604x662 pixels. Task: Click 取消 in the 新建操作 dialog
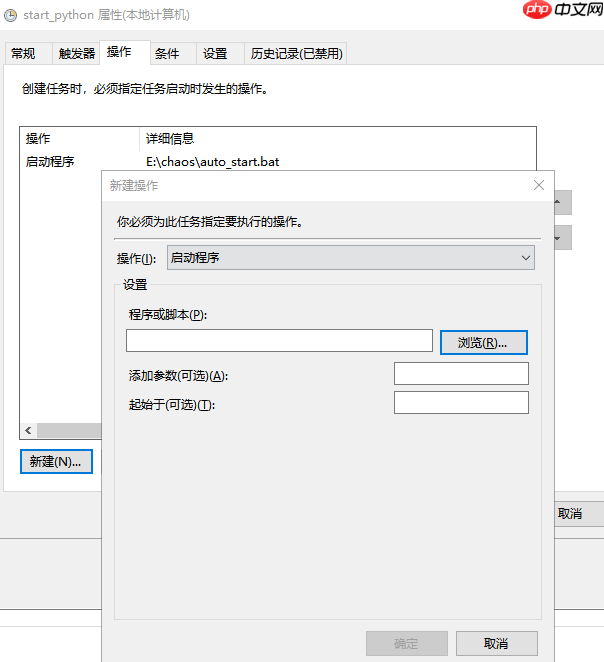pyautogui.click(x=497, y=643)
